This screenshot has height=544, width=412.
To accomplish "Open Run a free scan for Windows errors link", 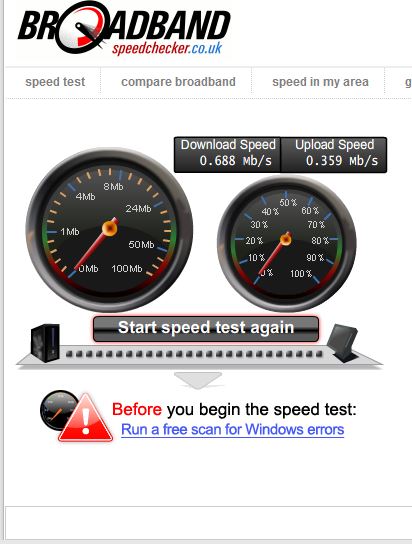I will click(232, 430).
